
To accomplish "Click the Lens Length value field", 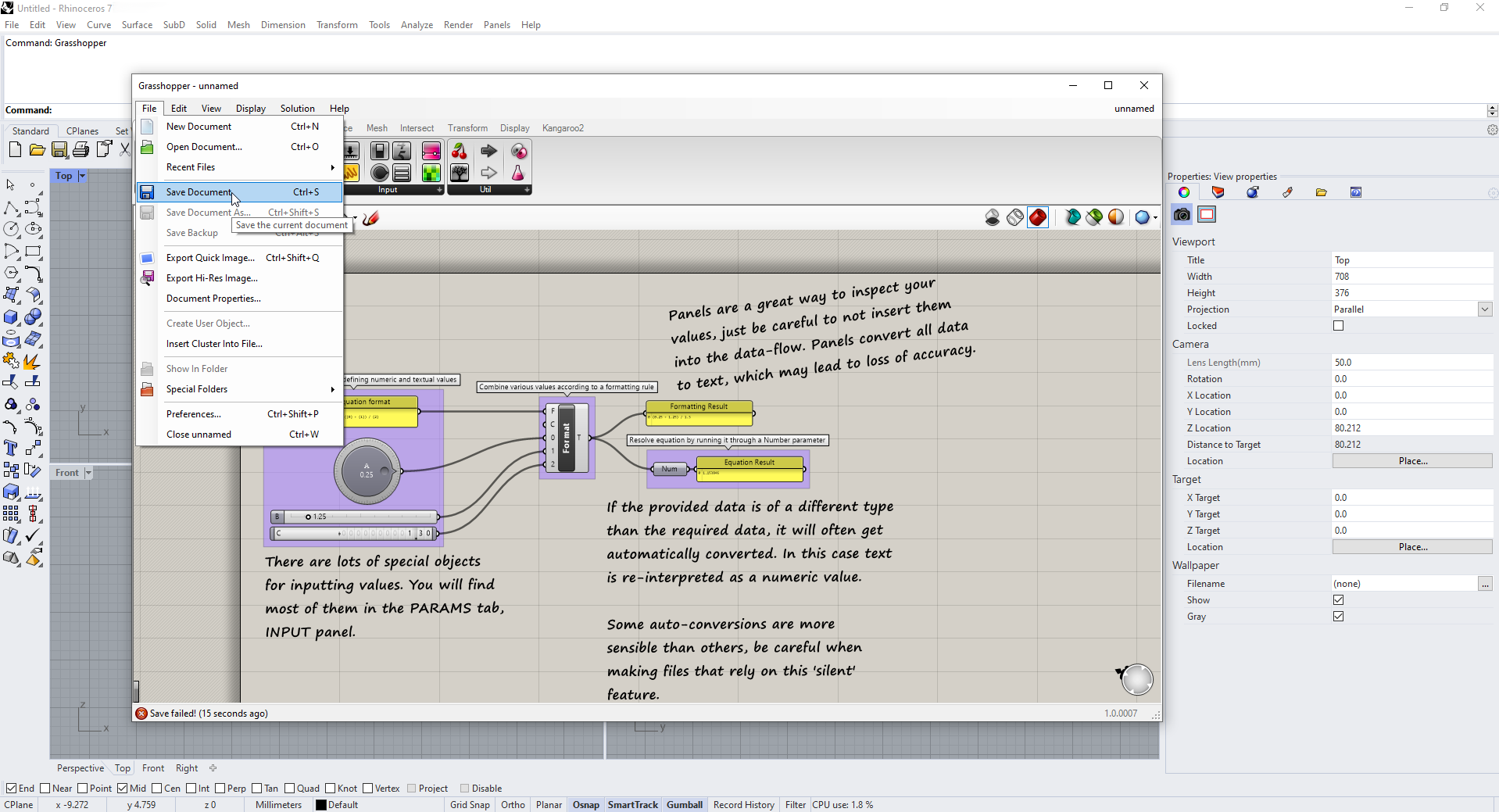I will [x=1412, y=363].
